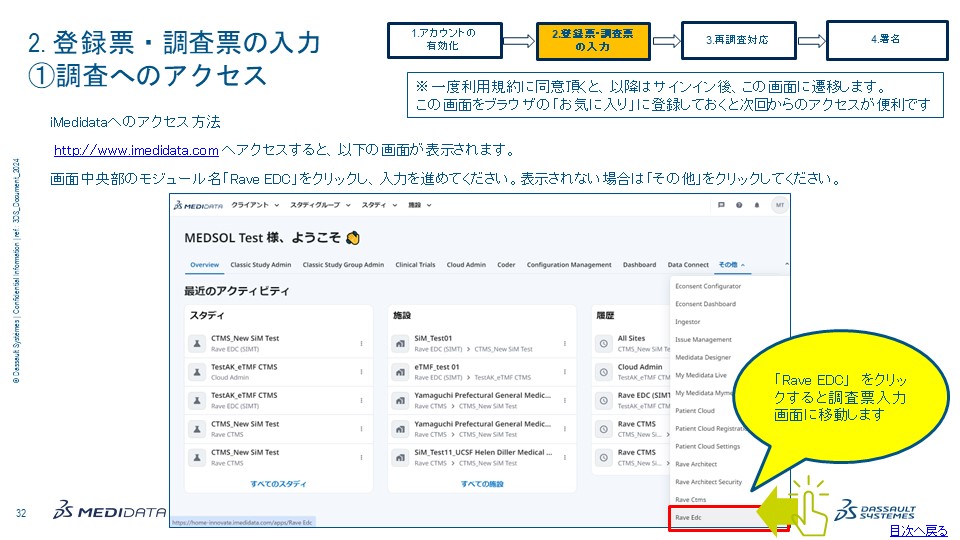
Task: Select Patient Cloud Settings menu entry
Action: tap(707, 446)
